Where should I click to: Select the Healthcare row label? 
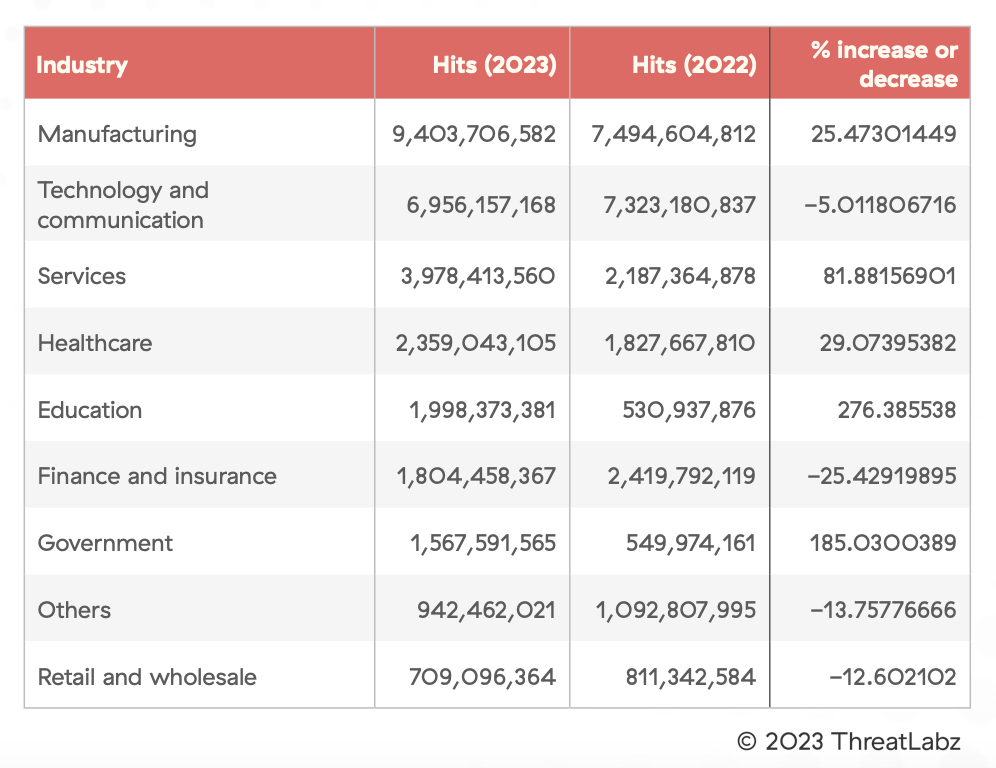[95, 343]
